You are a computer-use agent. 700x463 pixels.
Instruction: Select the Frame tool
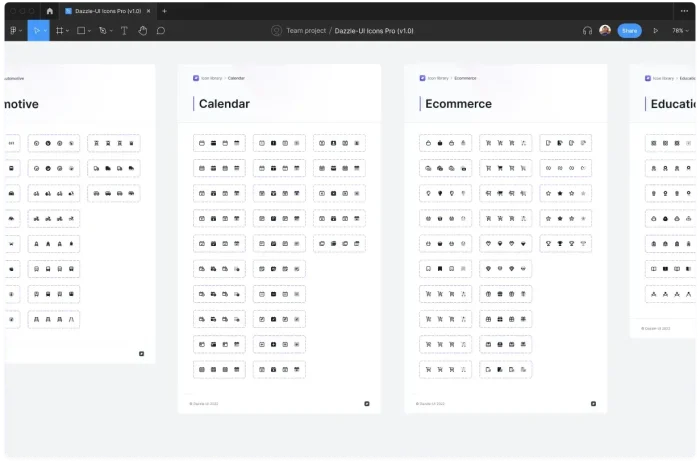[x=59, y=31]
